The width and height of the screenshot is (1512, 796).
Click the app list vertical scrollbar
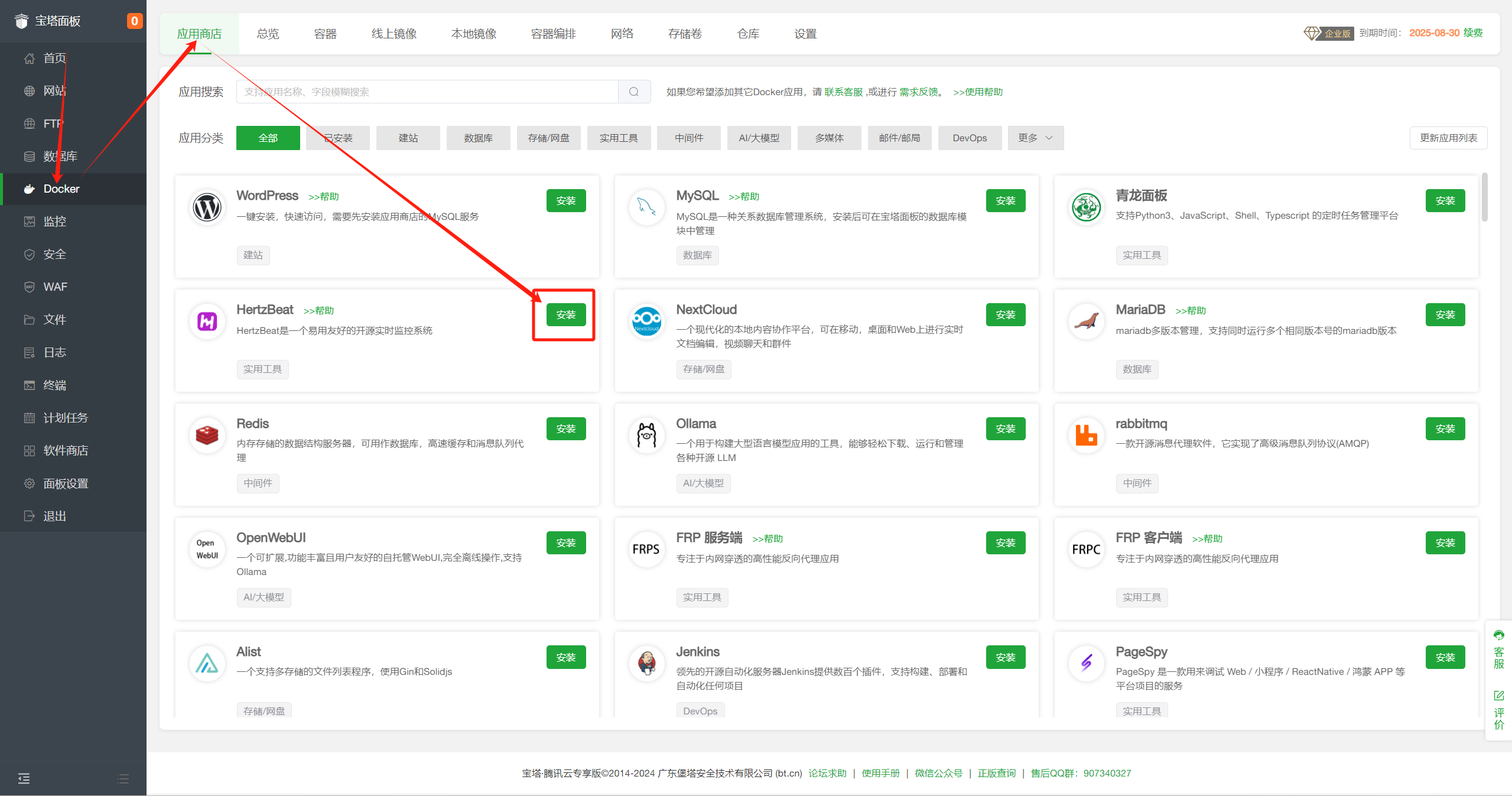pos(1485,197)
